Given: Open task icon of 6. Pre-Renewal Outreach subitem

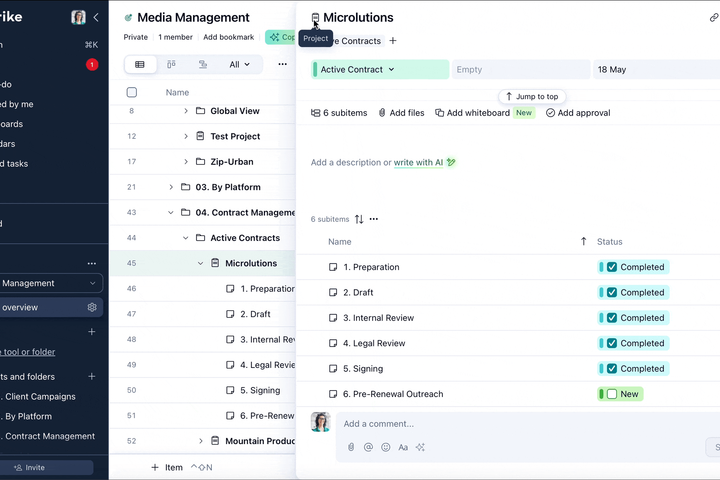Looking at the screenshot, I should (333, 394).
